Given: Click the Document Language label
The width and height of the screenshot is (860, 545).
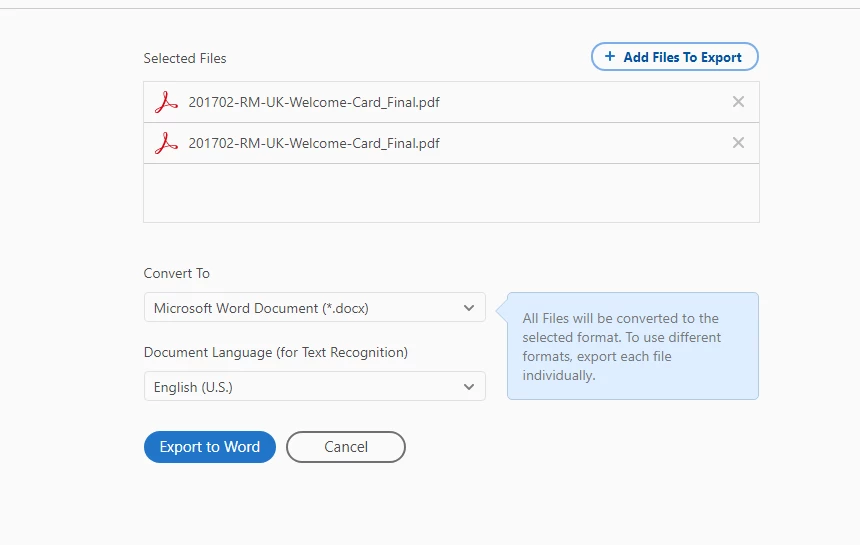Looking at the screenshot, I should [276, 353].
